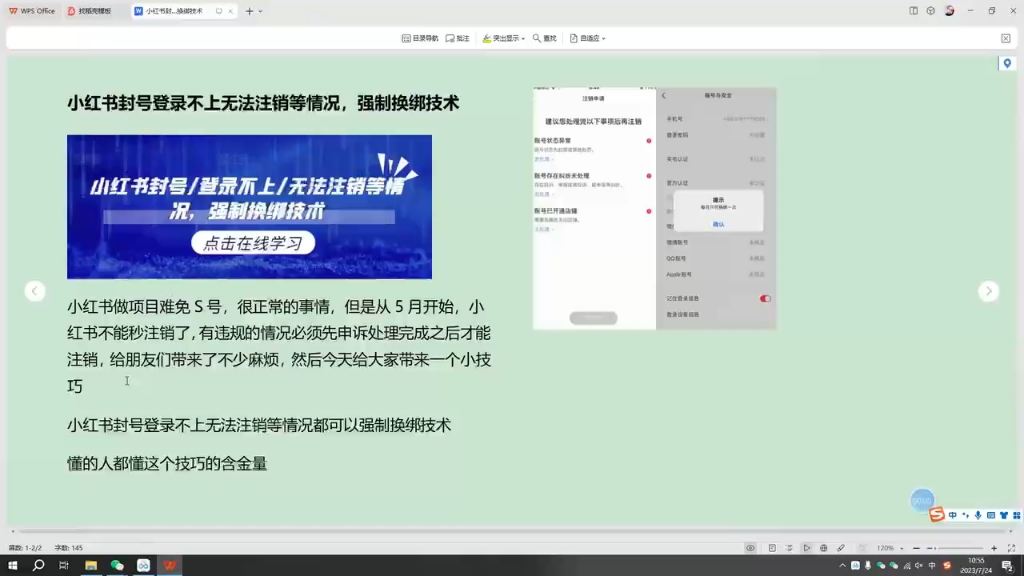Switch to page layout view icon
This screenshot has width=1024, height=576.
(x=772, y=548)
